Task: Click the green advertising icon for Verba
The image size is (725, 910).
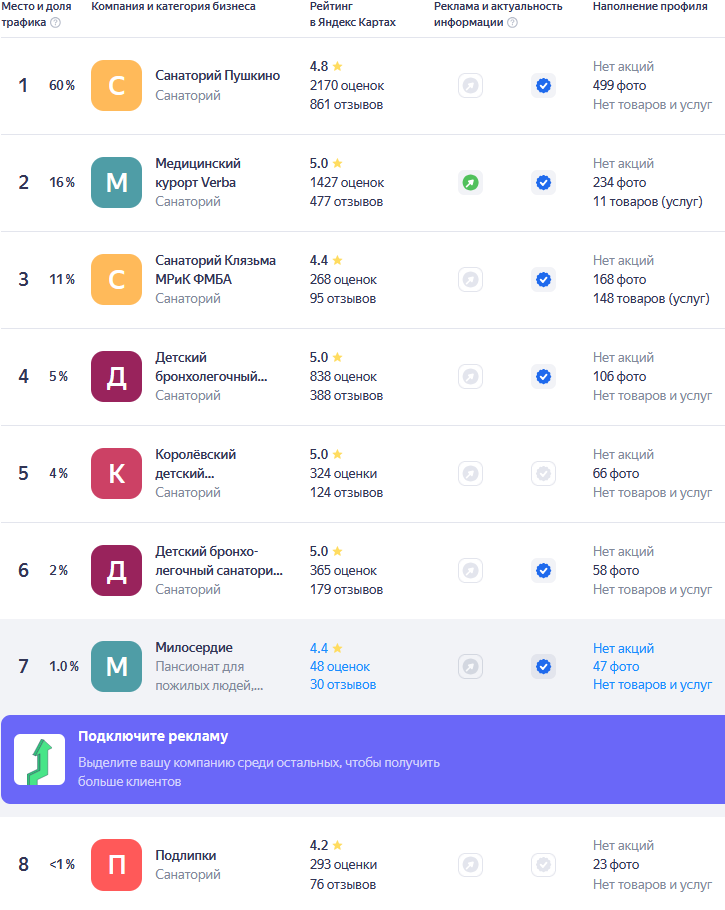Action: pyautogui.click(x=470, y=183)
